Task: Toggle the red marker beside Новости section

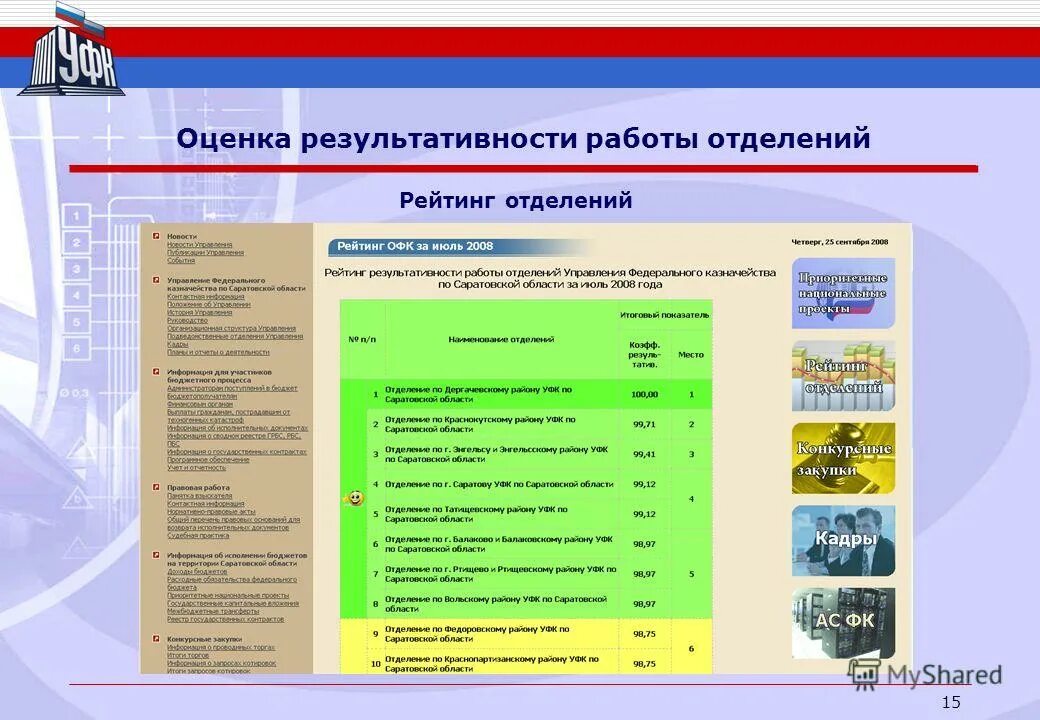Action: click(158, 234)
